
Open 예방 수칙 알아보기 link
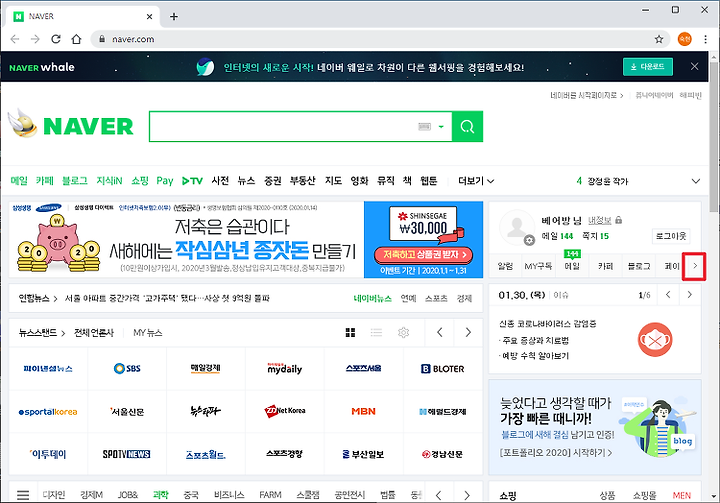[535, 356]
